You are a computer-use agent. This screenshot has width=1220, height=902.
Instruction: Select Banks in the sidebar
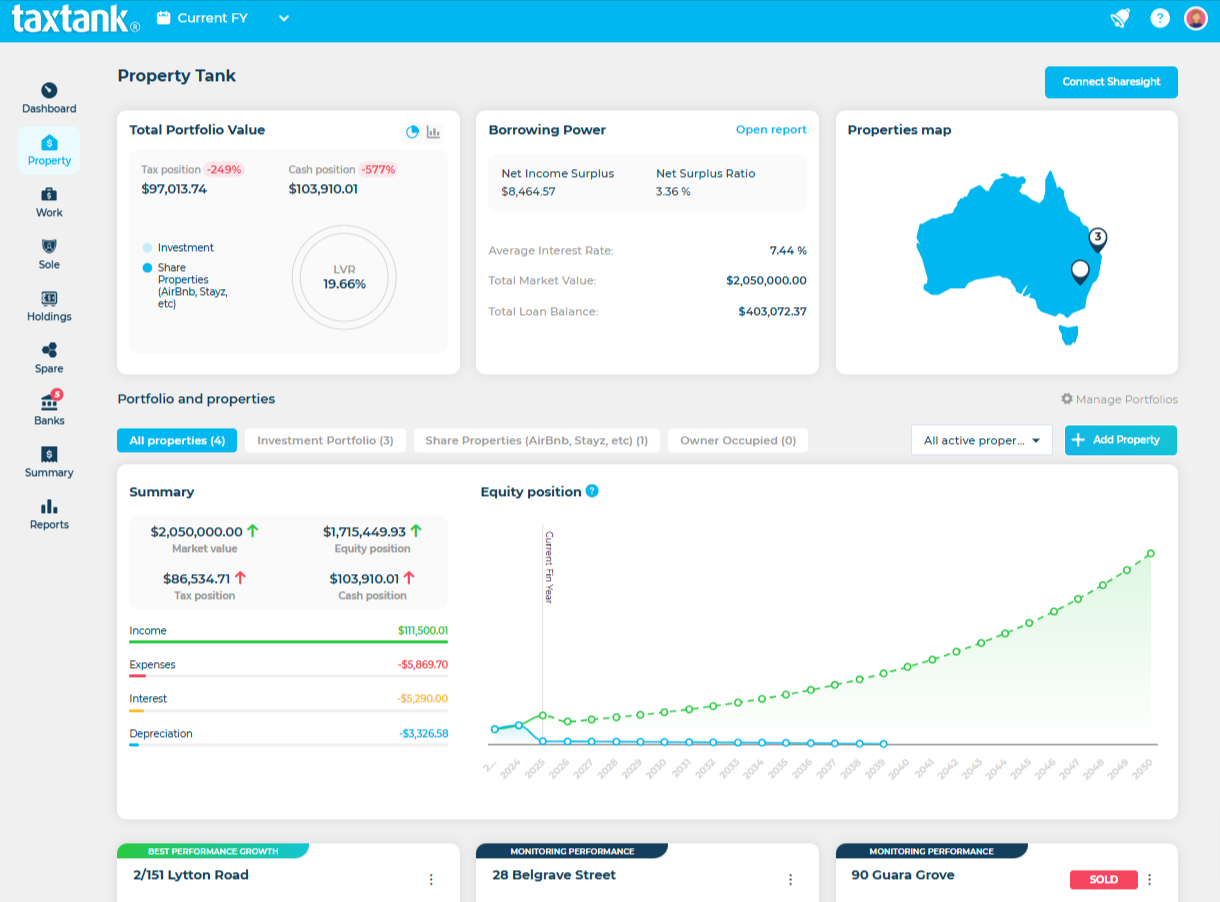[48, 407]
